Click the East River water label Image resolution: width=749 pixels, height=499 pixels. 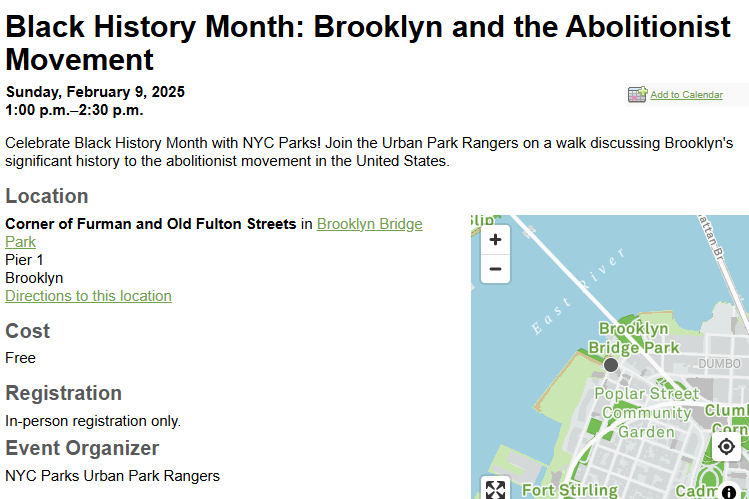point(579,291)
